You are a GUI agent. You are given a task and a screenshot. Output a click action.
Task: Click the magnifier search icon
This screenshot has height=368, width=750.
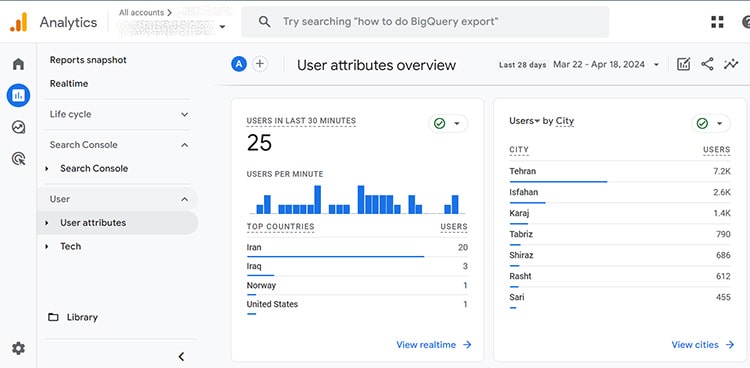[265, 22]
